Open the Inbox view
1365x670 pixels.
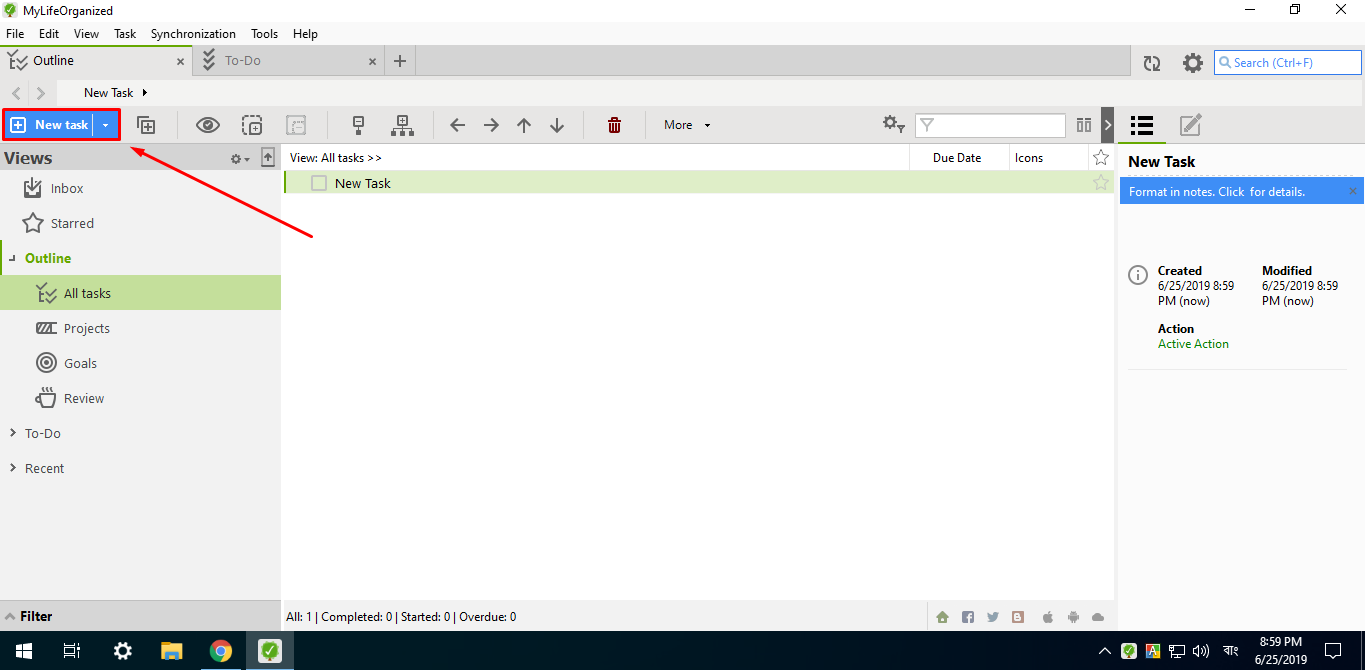pos(140,188)
